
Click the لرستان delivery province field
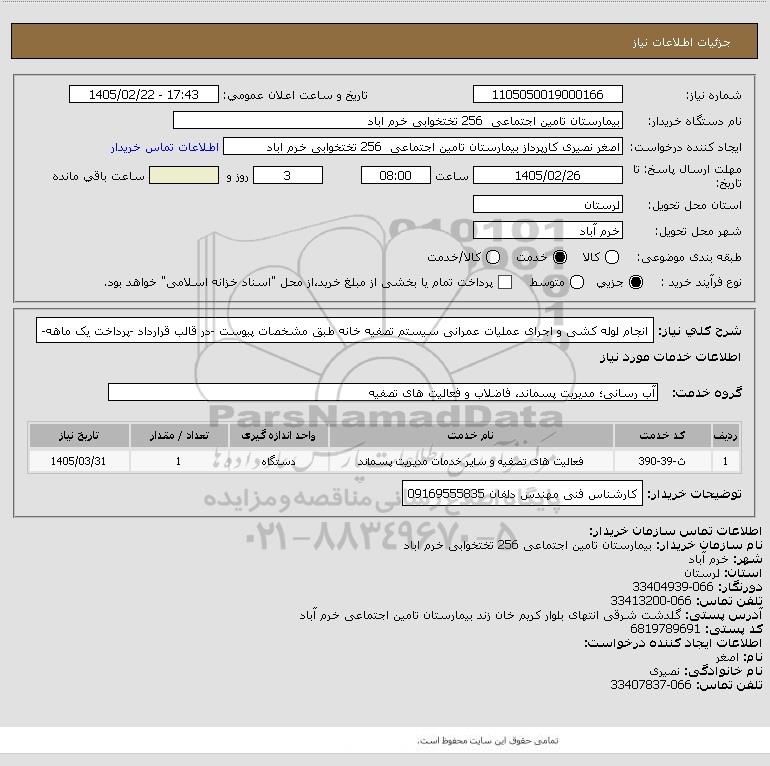pos(548,204)
